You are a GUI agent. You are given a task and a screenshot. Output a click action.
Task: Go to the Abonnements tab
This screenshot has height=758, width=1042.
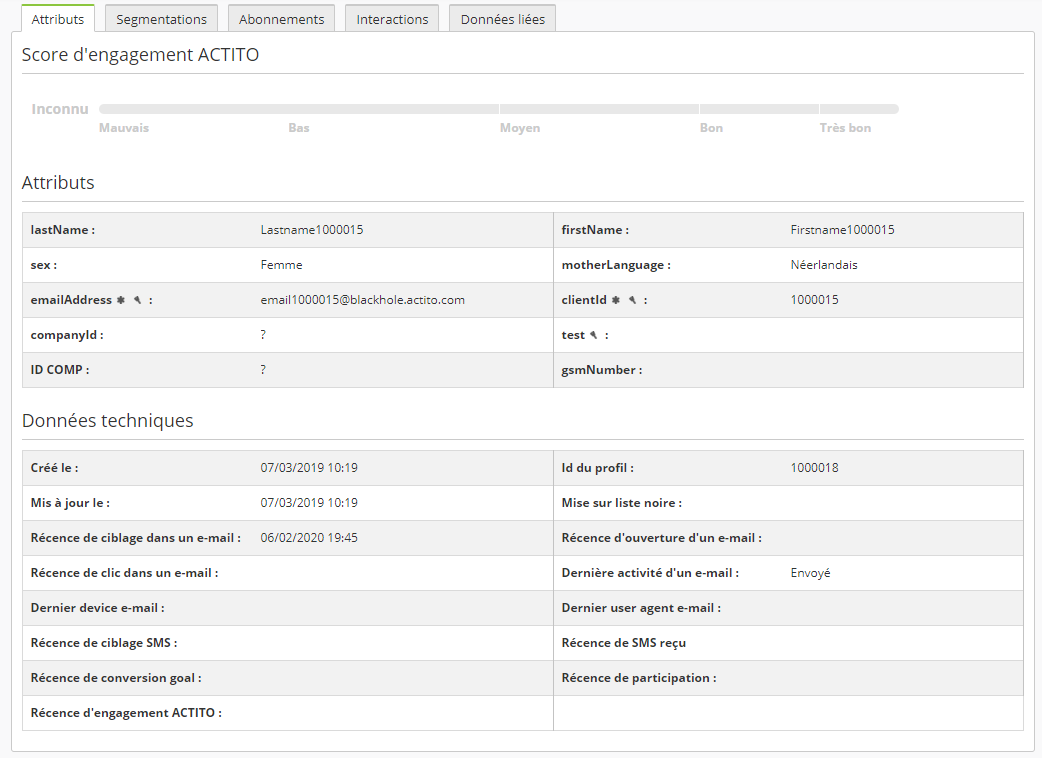(x=281, y=19)
